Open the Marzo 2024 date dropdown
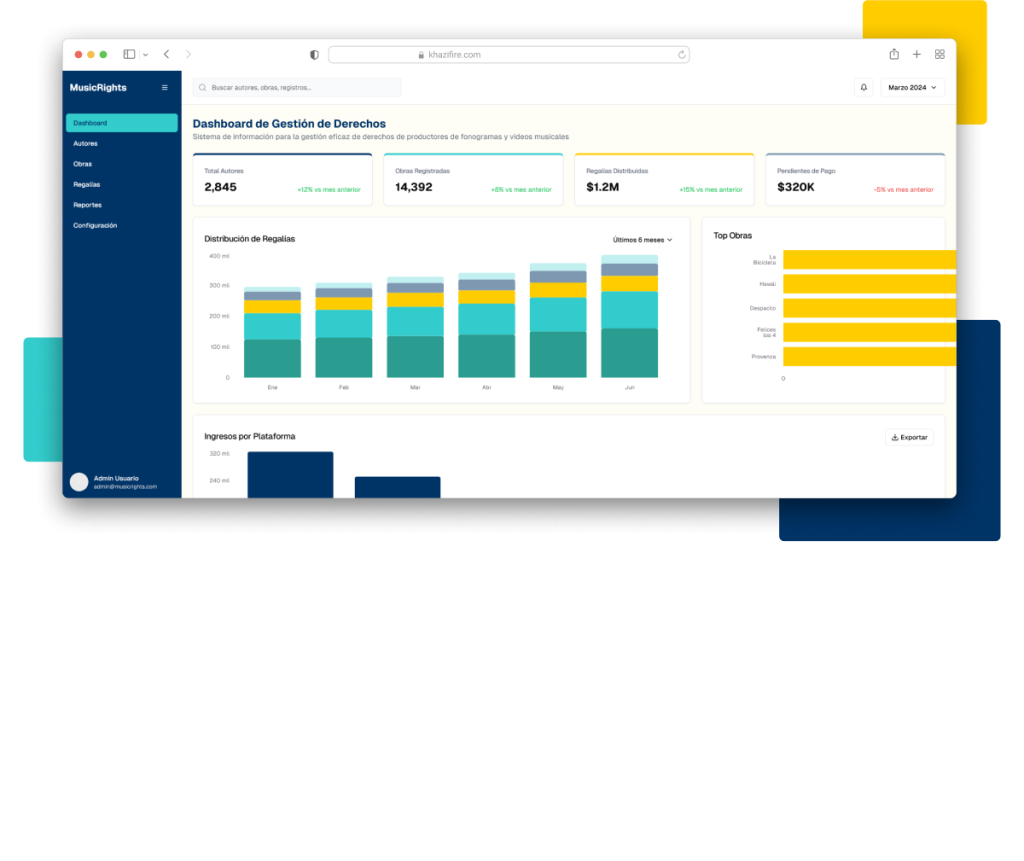This screenshot has height=861, width=1024. tap(912, 88)
